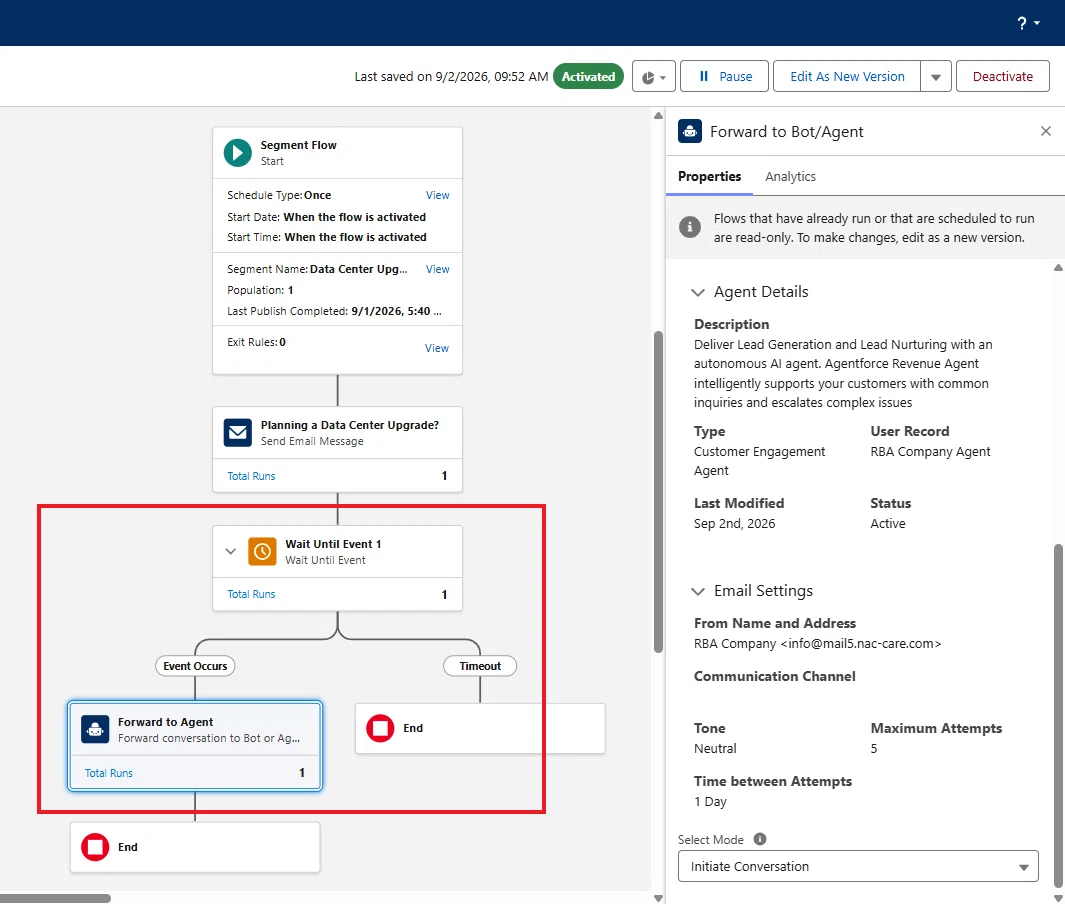This screenshot has height=904, width=1065.
Task: Open the arrow next to Edit As New Version
Action: coord(936,77)
